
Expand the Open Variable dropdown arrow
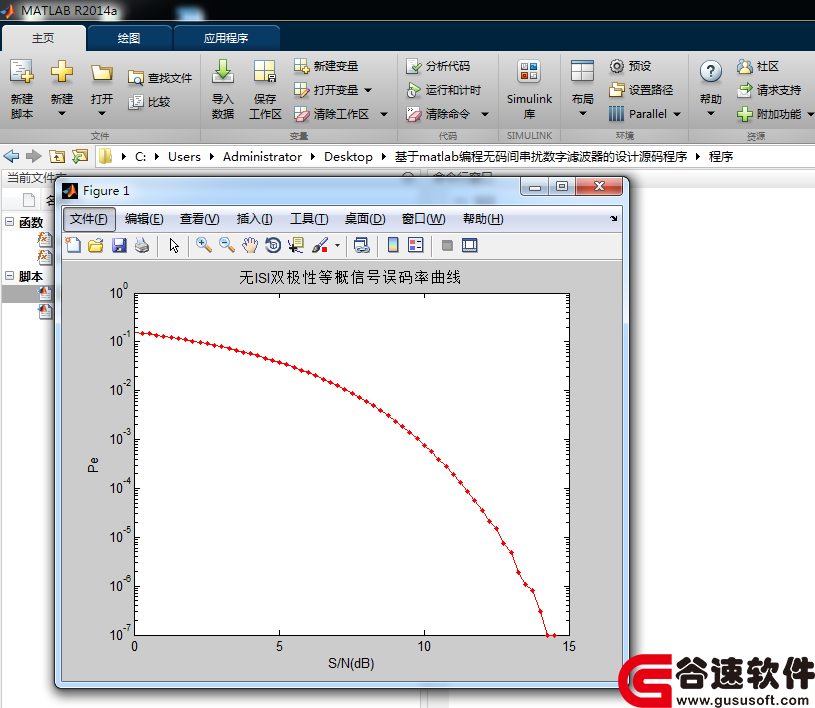coord(368,90)
